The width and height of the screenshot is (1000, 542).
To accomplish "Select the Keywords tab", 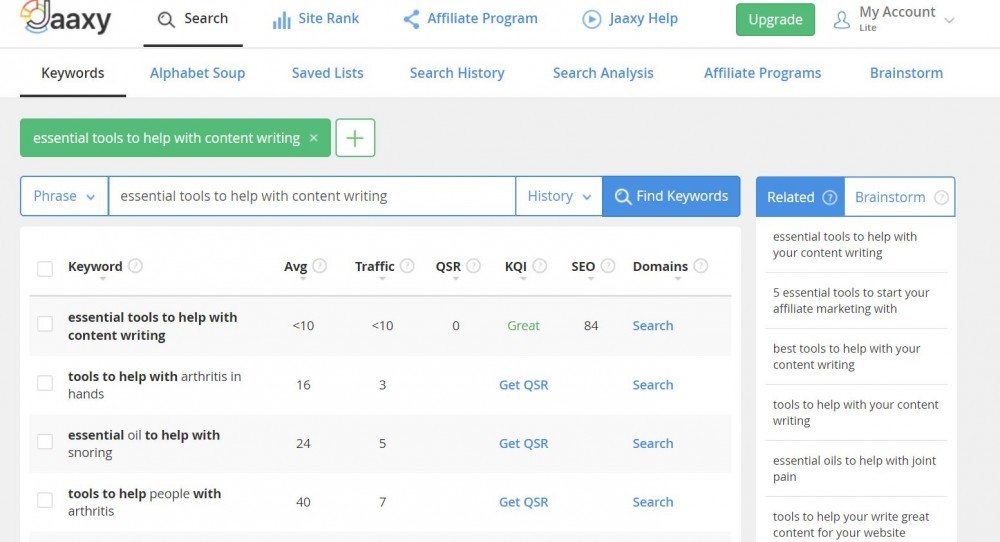I will tap(73, 73).
